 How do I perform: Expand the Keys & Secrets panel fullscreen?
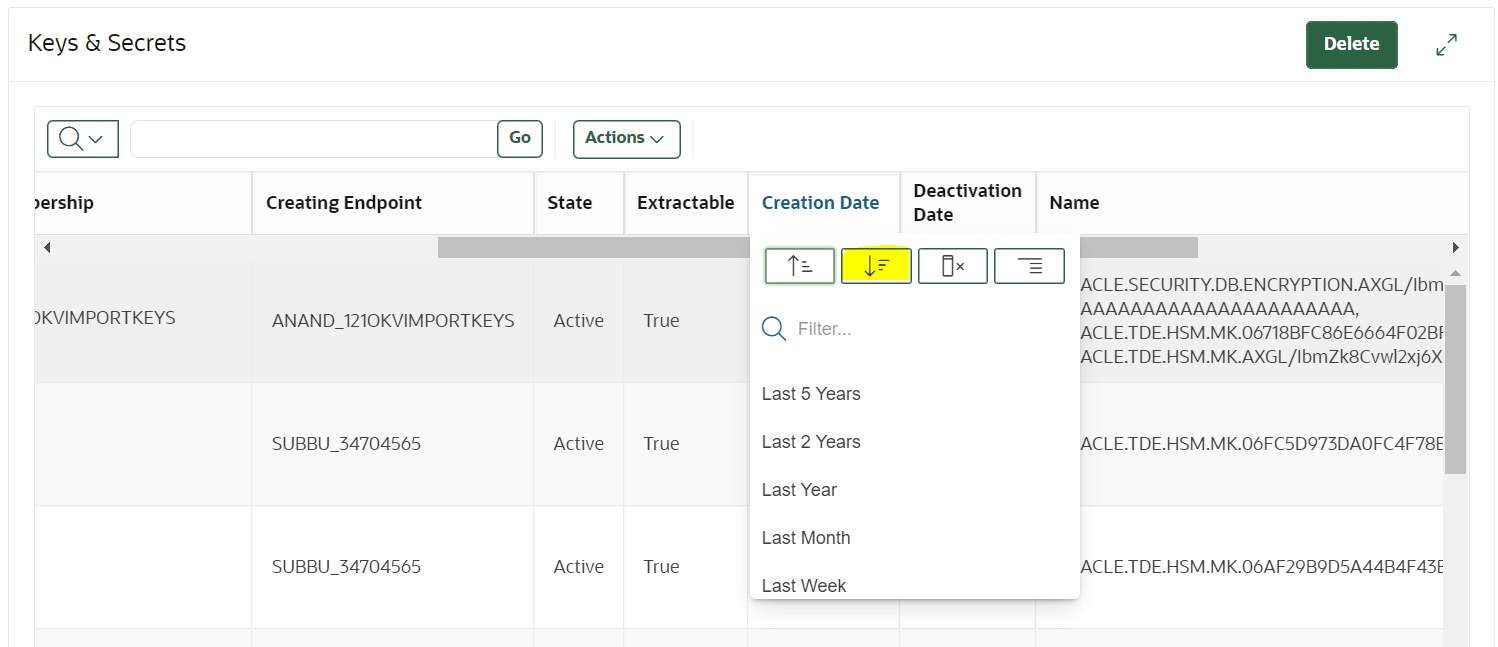[x=1446, y=45]
